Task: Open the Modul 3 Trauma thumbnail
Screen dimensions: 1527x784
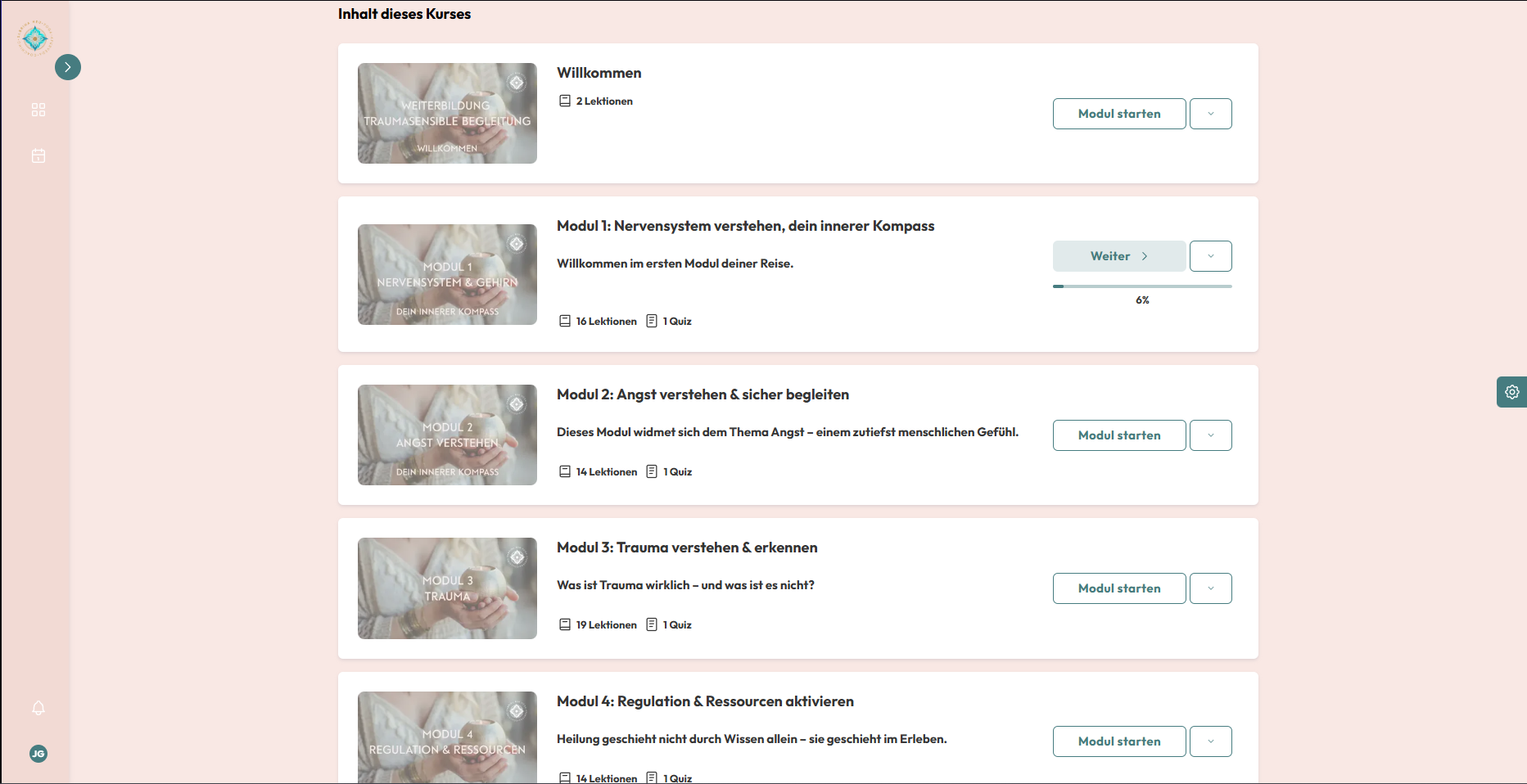Action: (447, 588)
